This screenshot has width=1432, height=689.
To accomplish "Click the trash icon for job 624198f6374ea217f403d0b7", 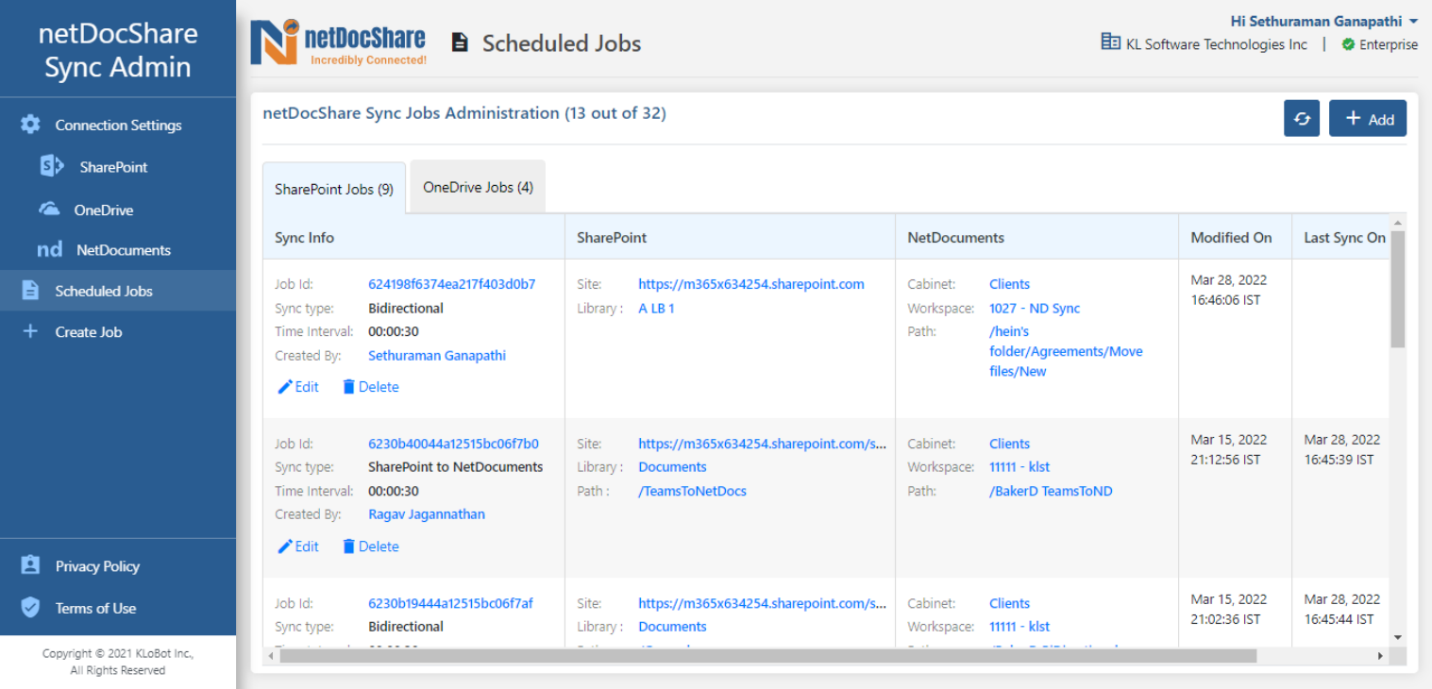I will click(x=349, y=387).
